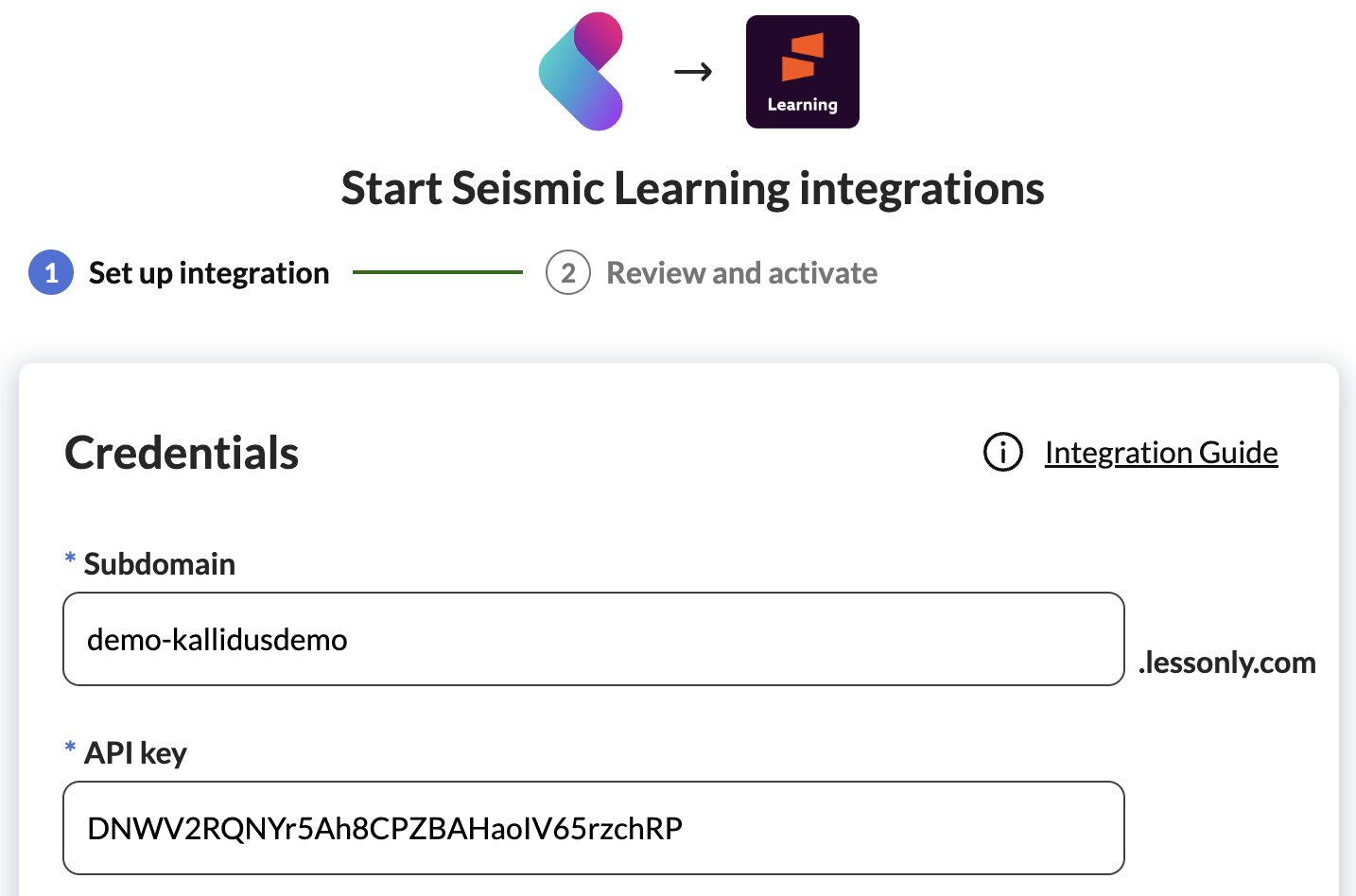1356x896 pixels.
Task: Click the progress line between the two steps
Action: tap(437, 272)
